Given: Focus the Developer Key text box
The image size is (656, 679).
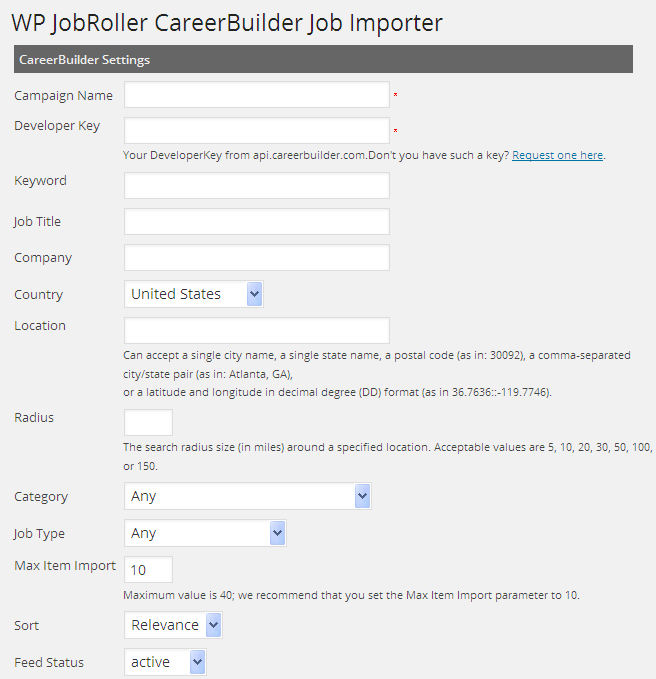Looking at the screenshot, I should point(256,130).
